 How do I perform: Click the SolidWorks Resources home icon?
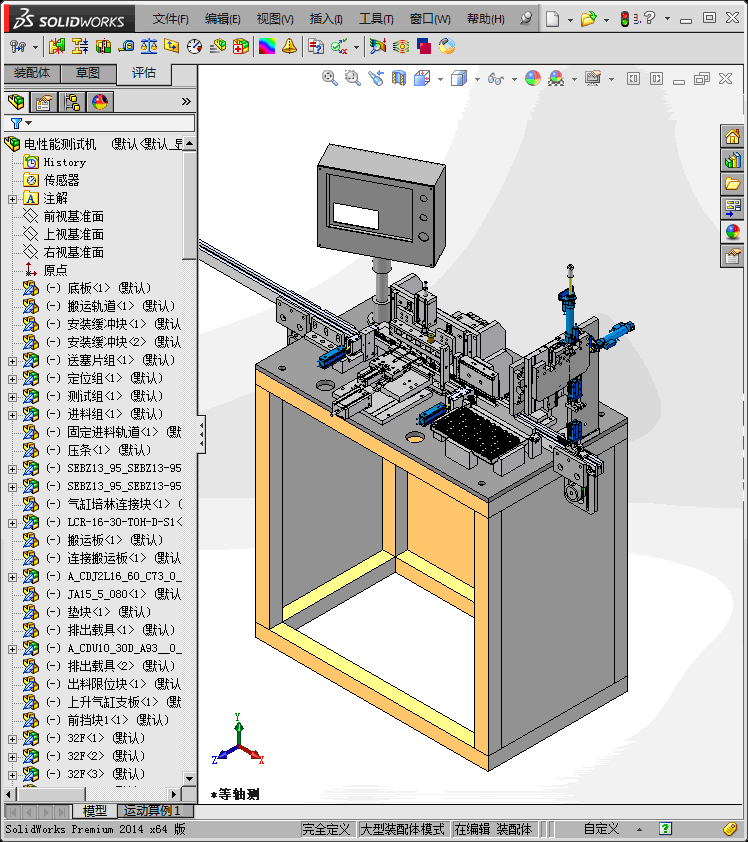pyautogui.click(x=733, y=136)
